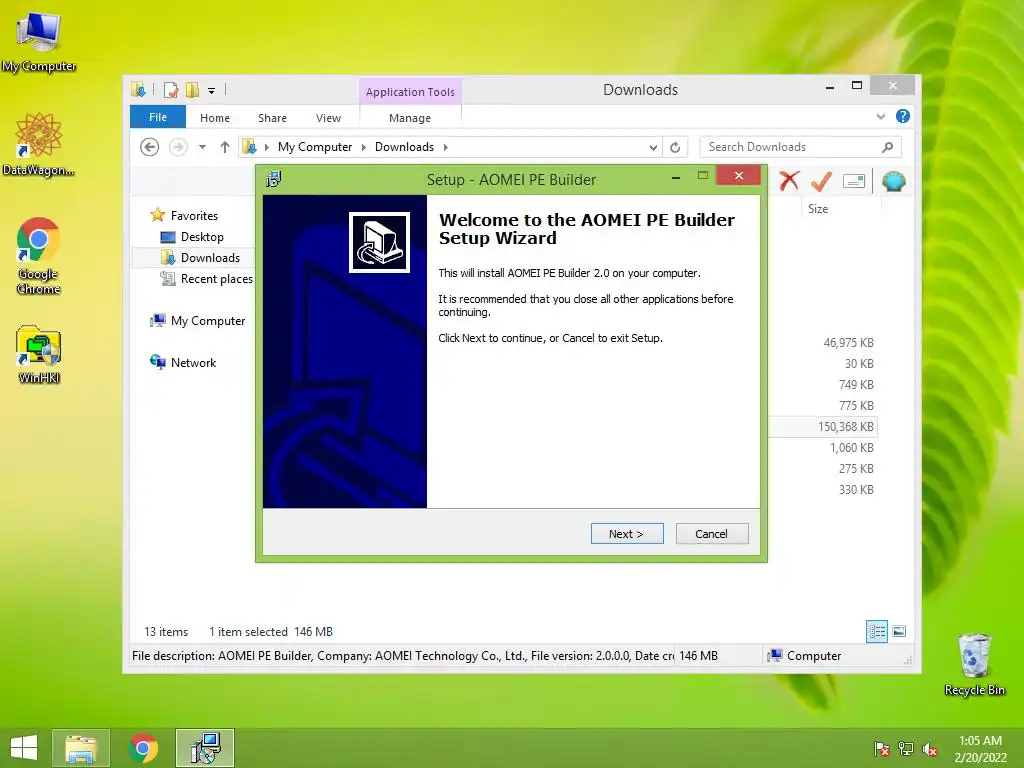The height and width of the screenshot is (768, 1024).
Task: Click the muted volume tray icon
Action: [930, 749]
